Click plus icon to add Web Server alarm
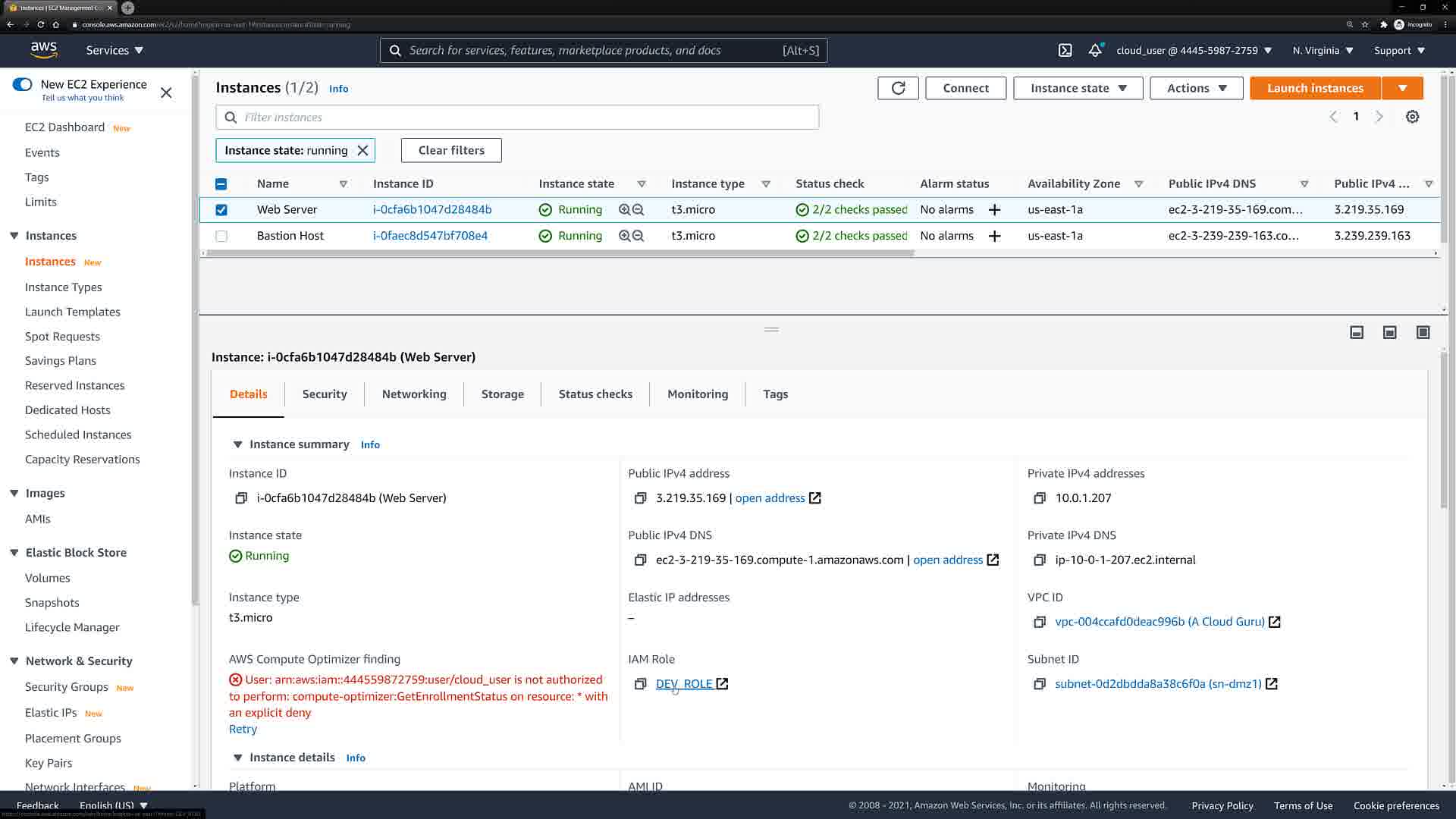1456x819 pixels. tap(994, 210)
